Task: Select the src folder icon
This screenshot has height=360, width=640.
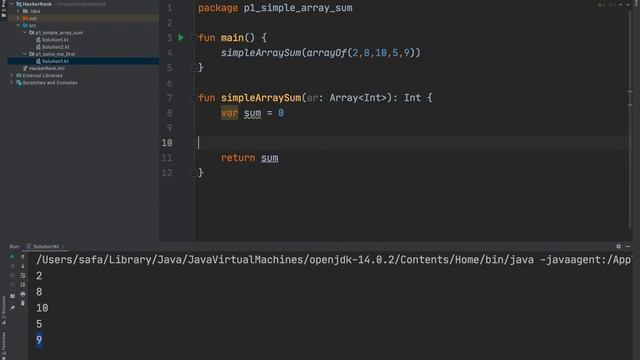Action: (25, 25)
